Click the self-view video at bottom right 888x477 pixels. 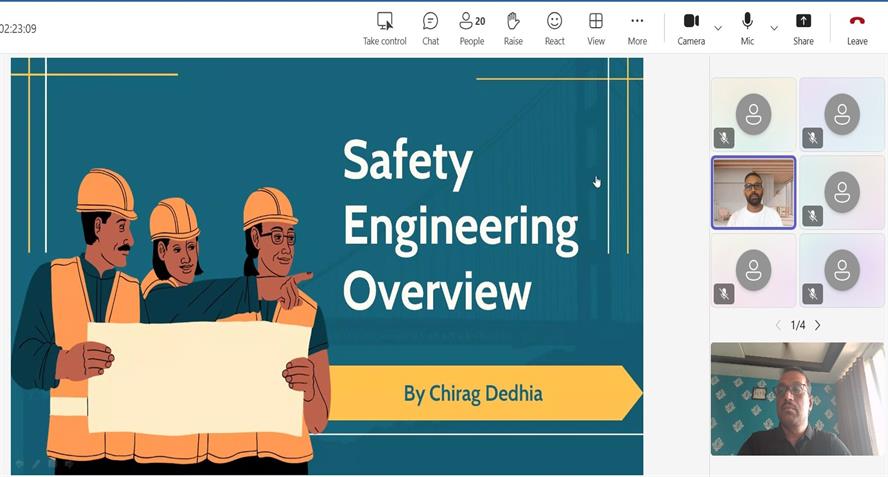pyautogui.click(x=797, y=399)
